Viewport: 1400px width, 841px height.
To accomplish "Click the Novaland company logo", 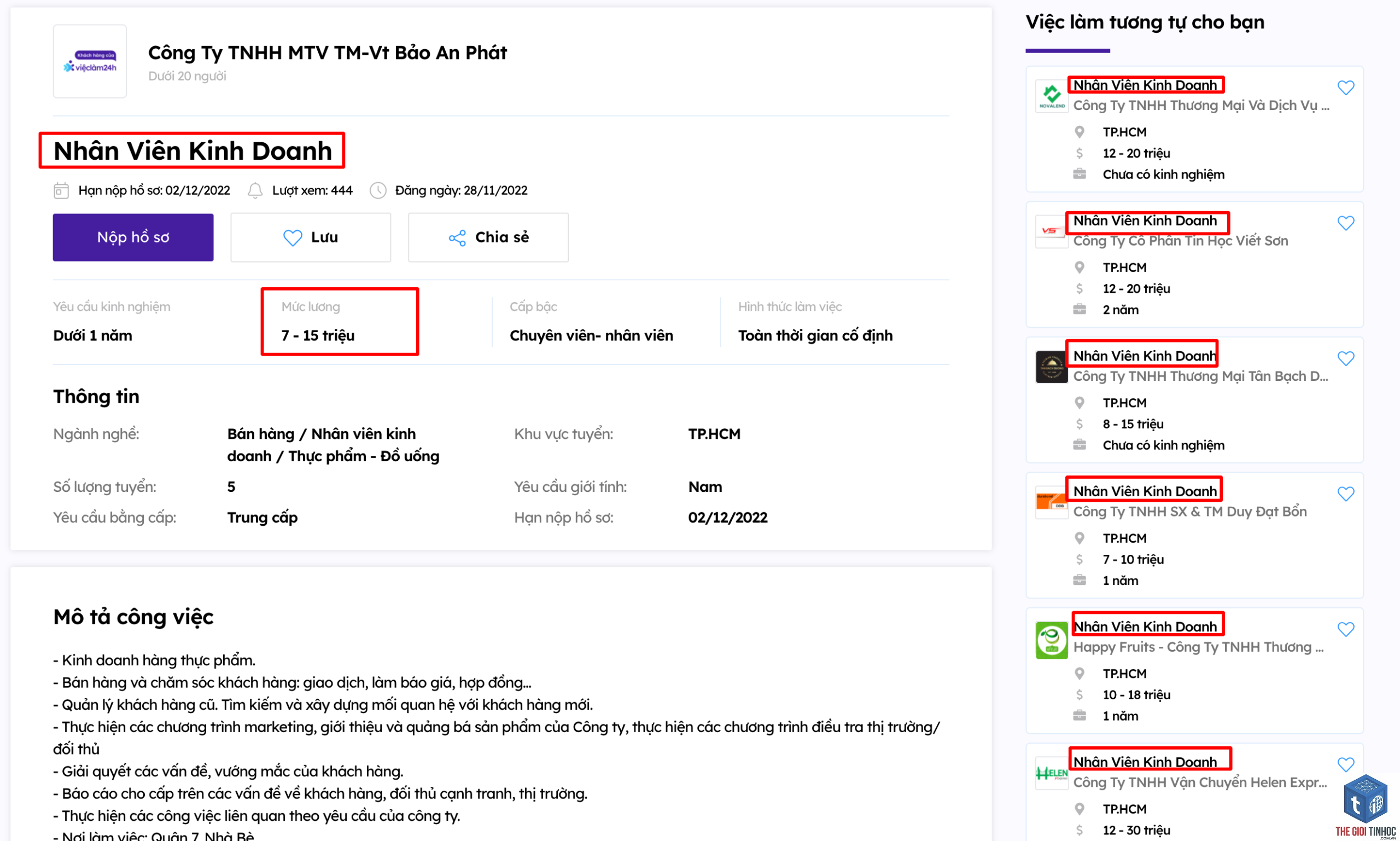I will coord(1052,96).
